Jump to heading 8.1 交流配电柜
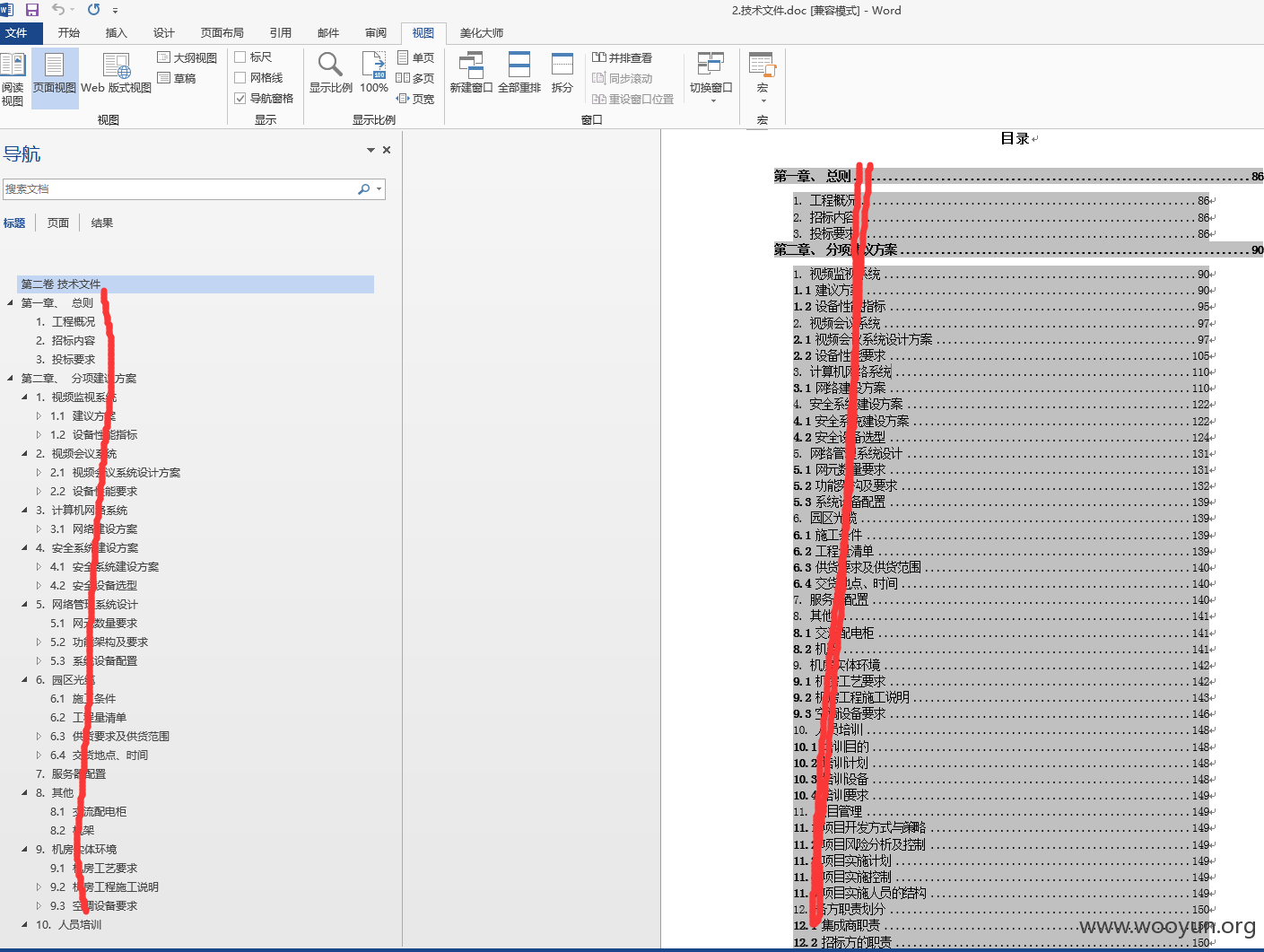Viewport: 1264px width, 952px height. (88, 812)
